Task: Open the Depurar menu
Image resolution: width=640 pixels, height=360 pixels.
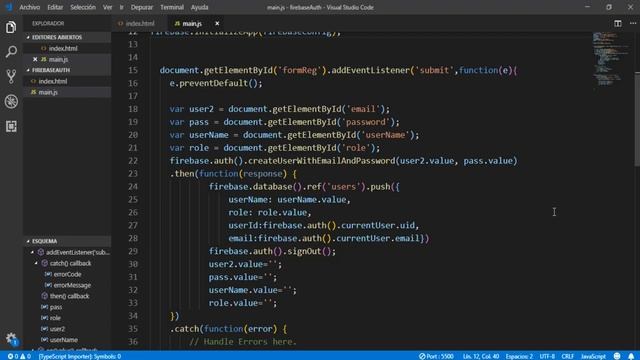Action: tap(142, 7)
